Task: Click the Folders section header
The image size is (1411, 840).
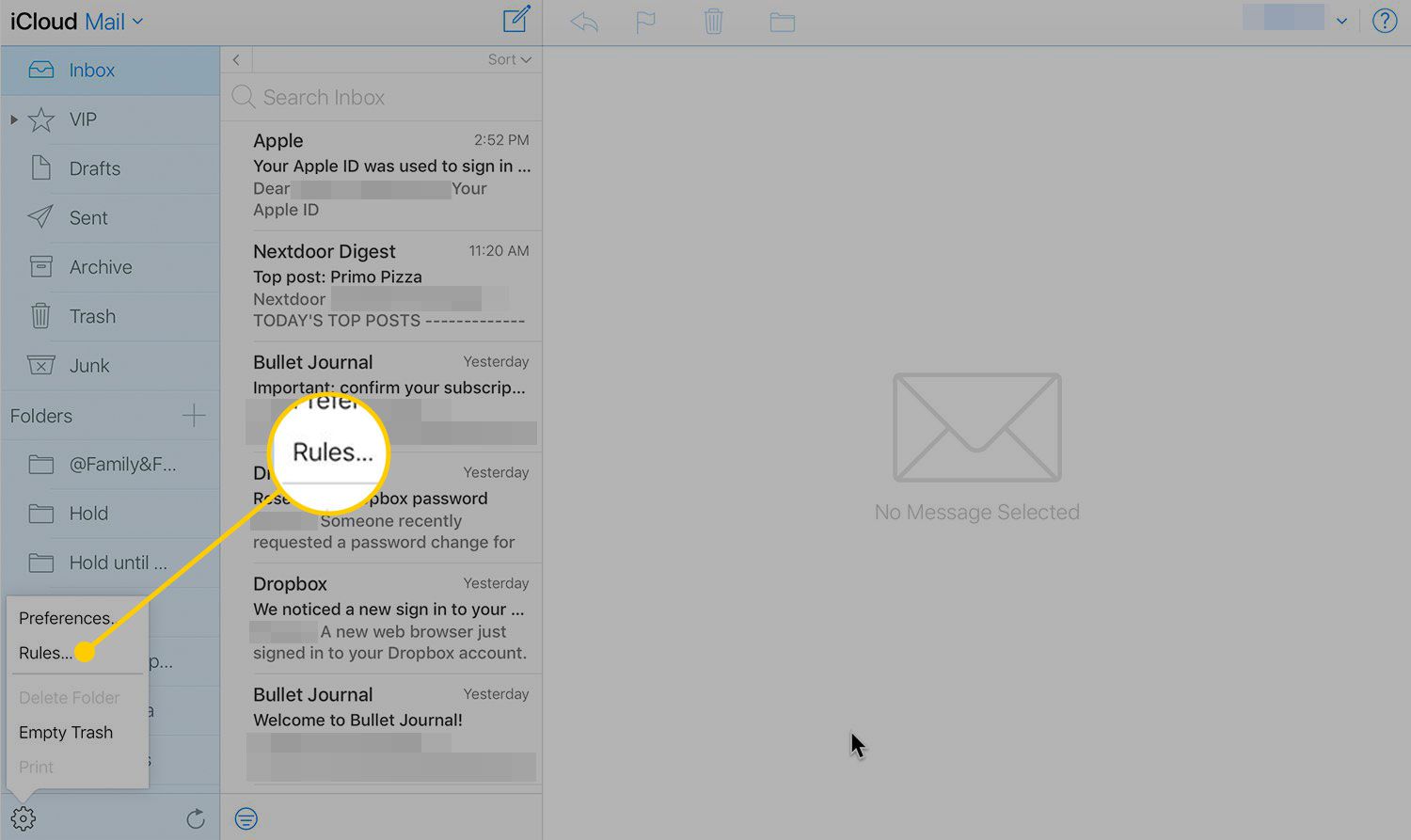Action: pos(41,416)
